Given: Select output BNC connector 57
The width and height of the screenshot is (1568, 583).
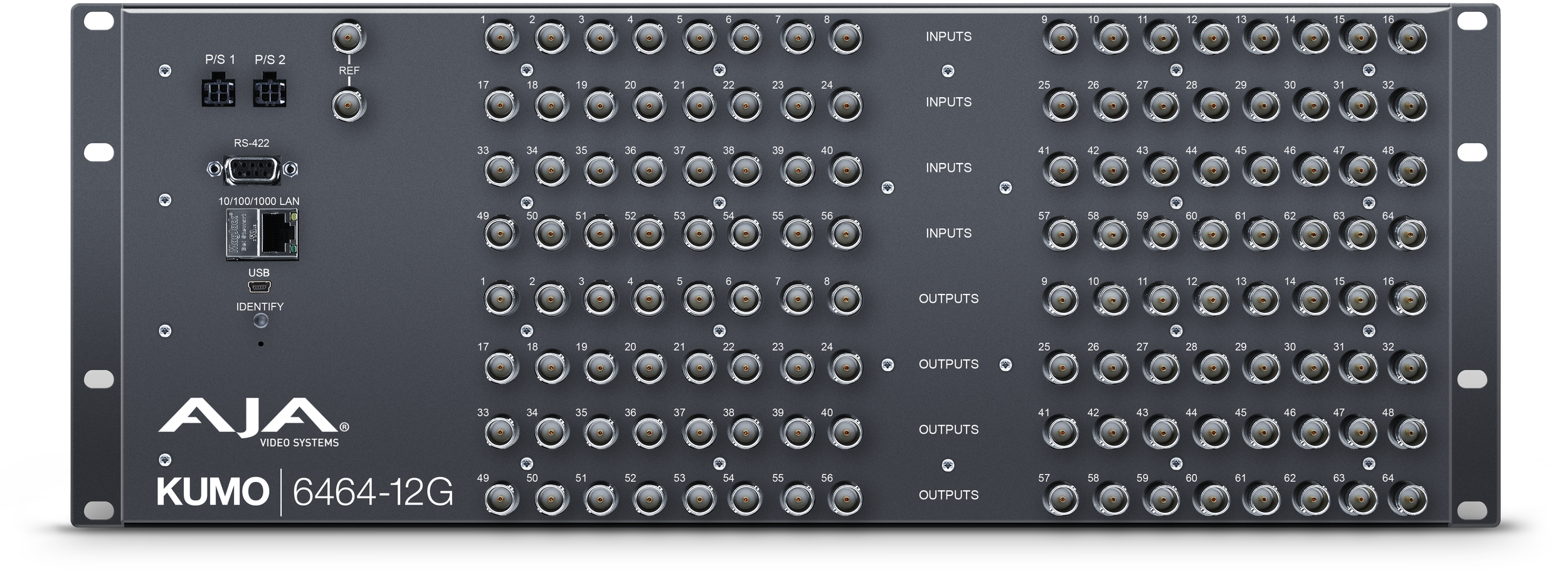Looking at the screenshot, I should pos(1061,499).
